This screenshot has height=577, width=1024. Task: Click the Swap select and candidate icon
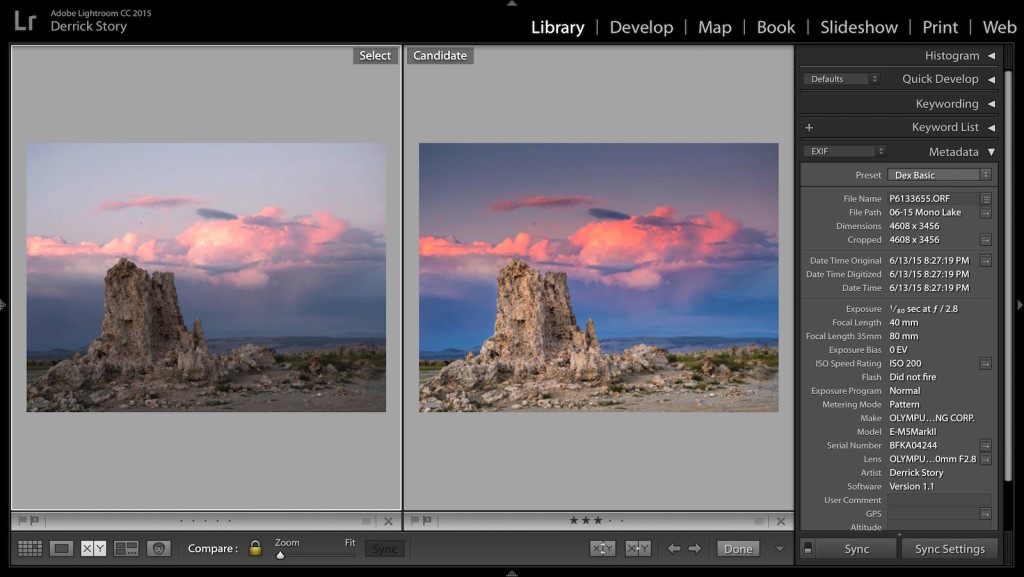point(603,548)
